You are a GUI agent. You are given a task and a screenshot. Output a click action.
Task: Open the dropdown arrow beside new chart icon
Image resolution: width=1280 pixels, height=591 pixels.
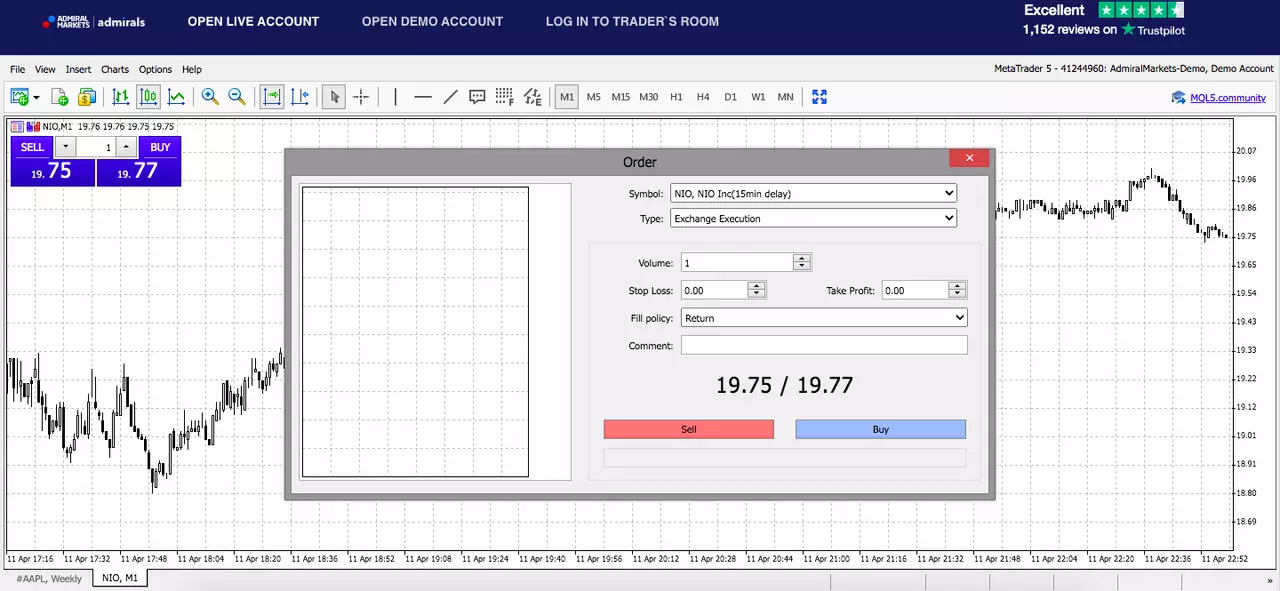(37, 97)
